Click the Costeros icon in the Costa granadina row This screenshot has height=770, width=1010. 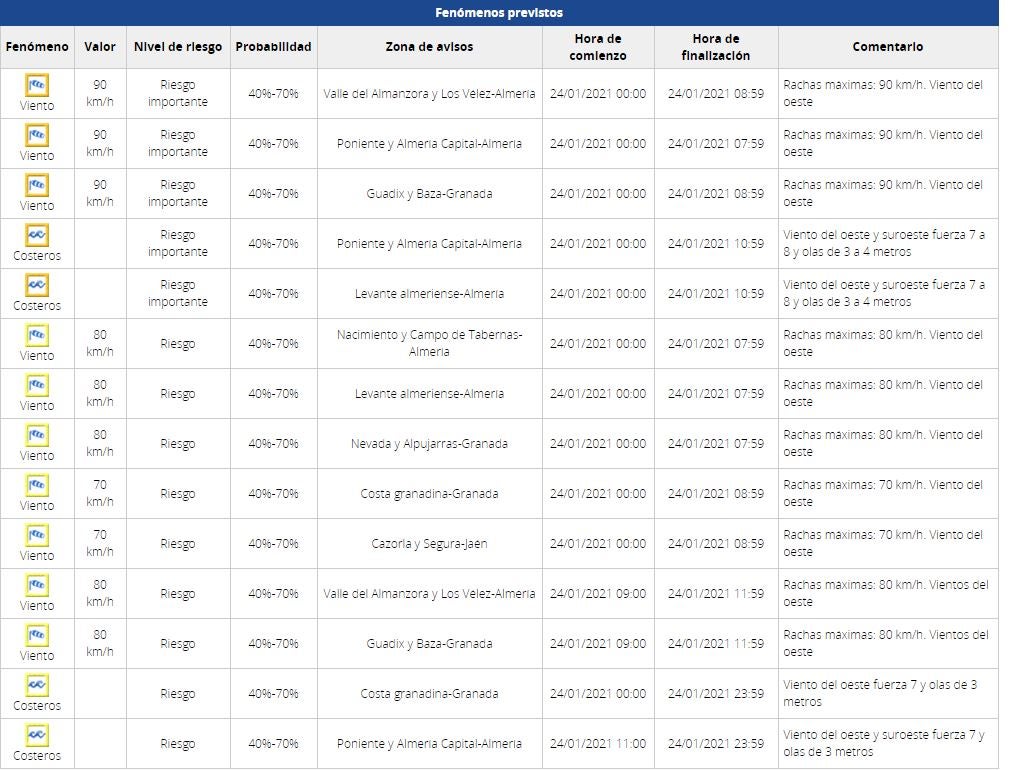pyautogui.click(x=37, y=686)
